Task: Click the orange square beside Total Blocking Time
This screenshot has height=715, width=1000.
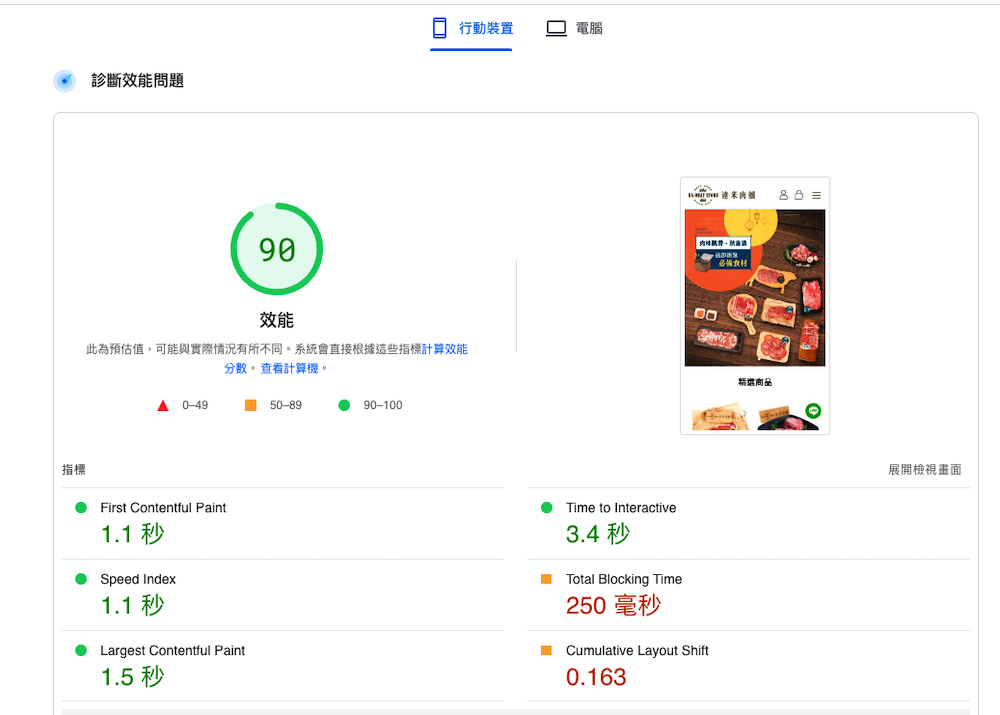Action: point(547,579)
